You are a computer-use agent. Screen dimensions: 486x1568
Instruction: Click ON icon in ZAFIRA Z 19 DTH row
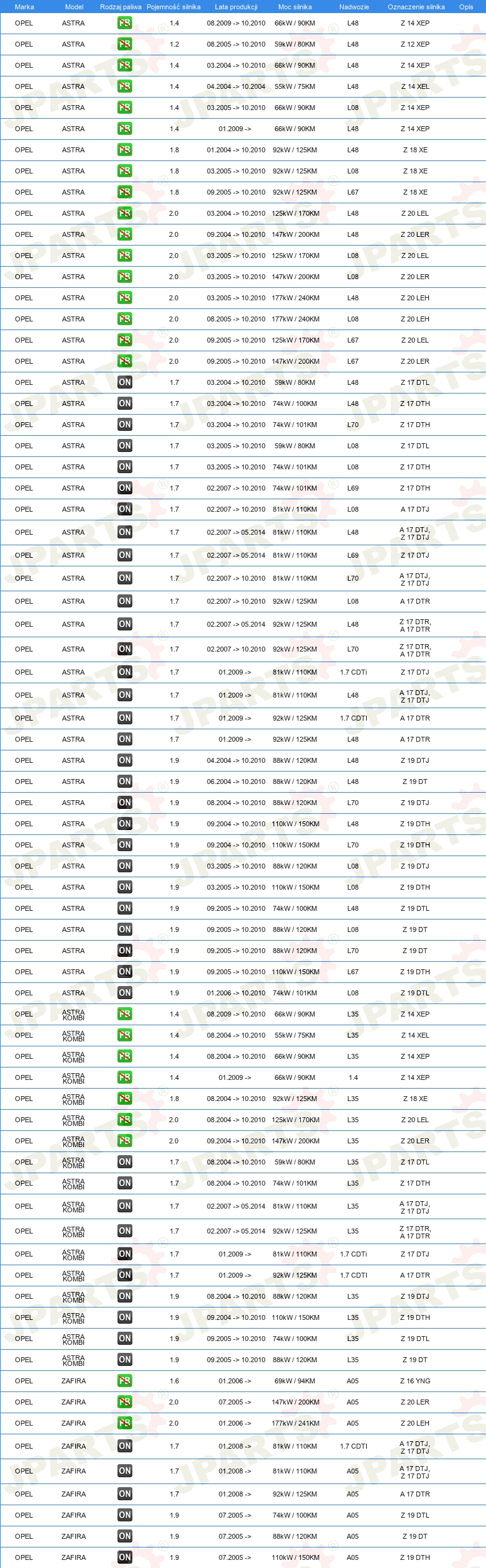pyautogui.click(x=124, y=1557)
